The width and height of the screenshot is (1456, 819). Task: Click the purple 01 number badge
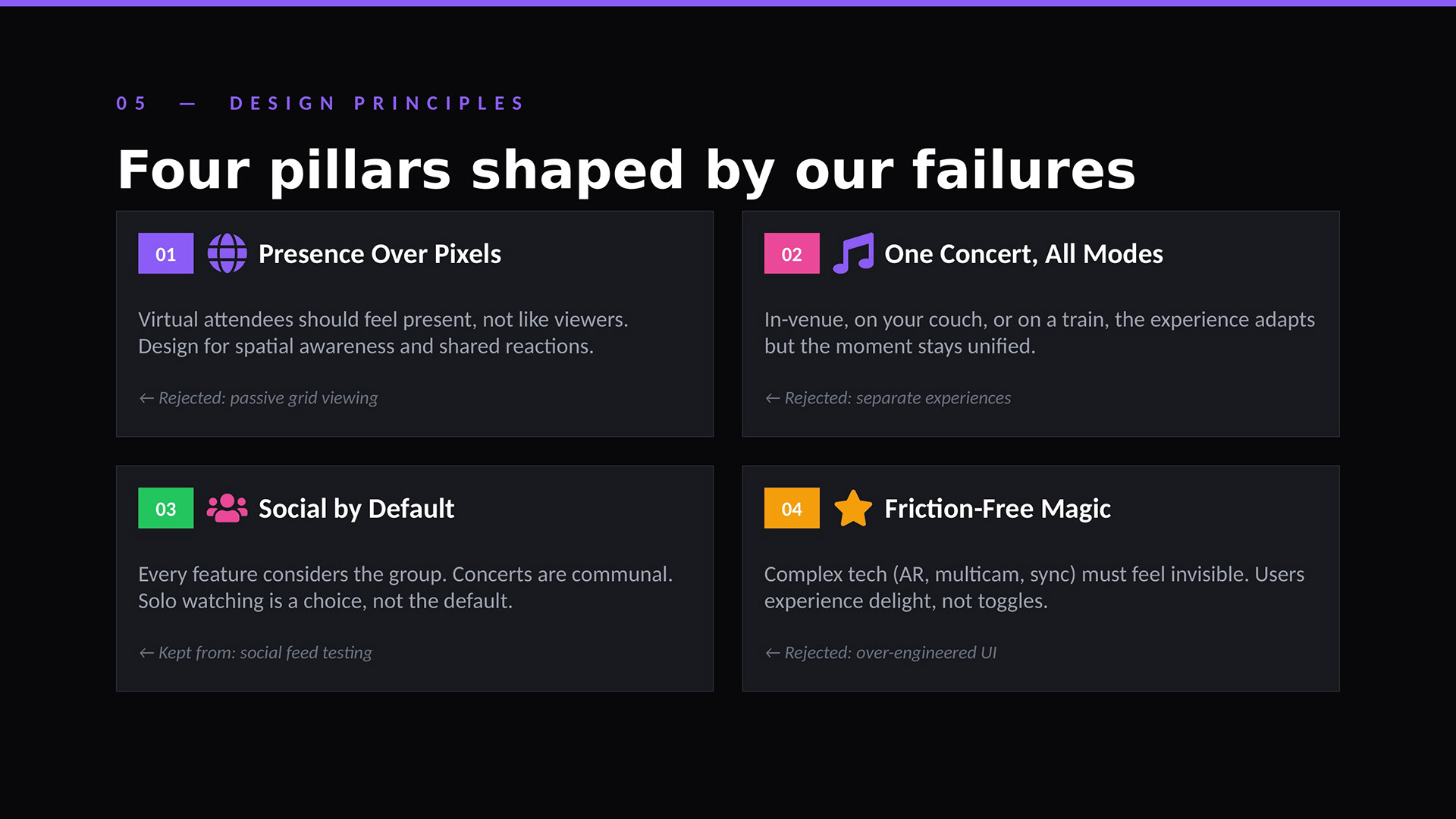click(x=165, y=253)
